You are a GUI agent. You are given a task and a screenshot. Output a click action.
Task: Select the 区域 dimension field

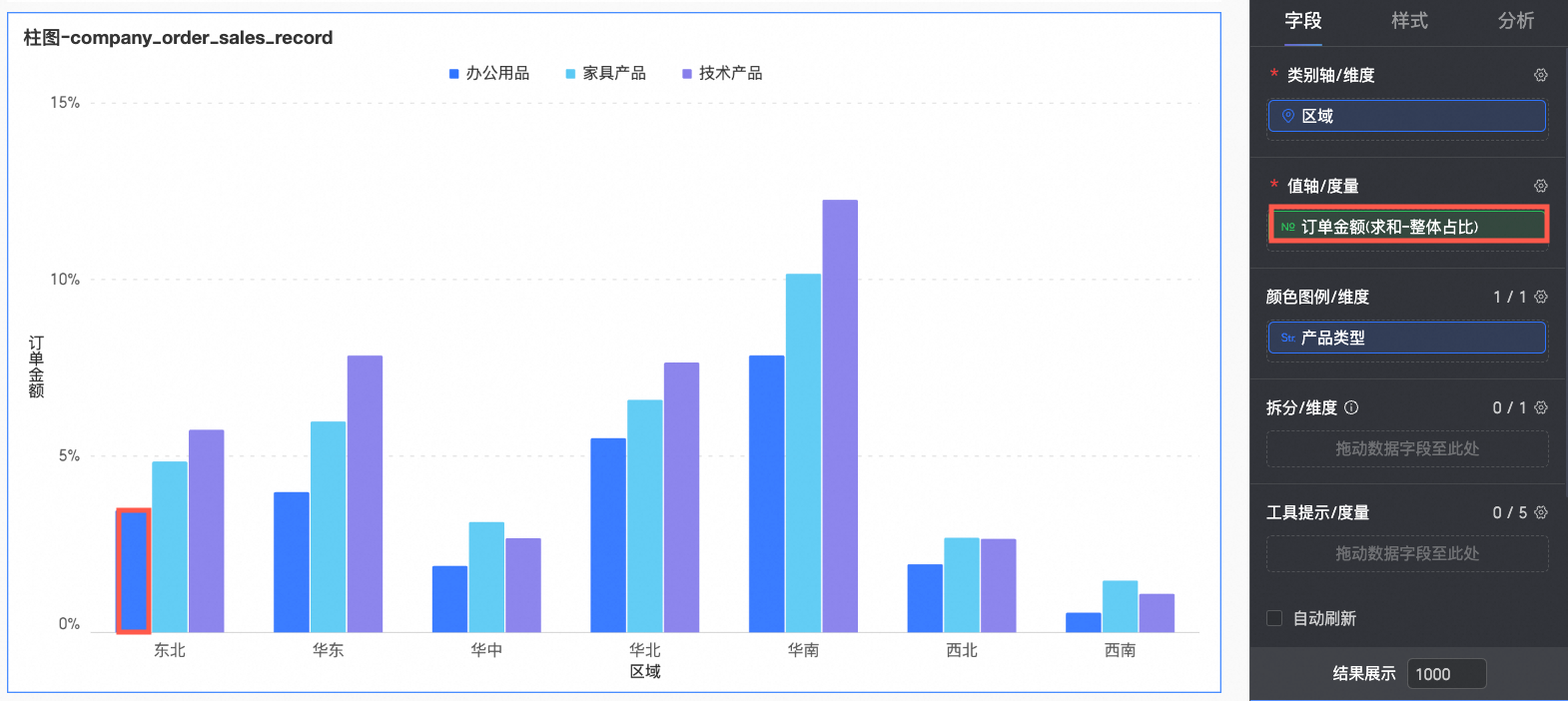pyautogui.click(x=1407, y=116)
